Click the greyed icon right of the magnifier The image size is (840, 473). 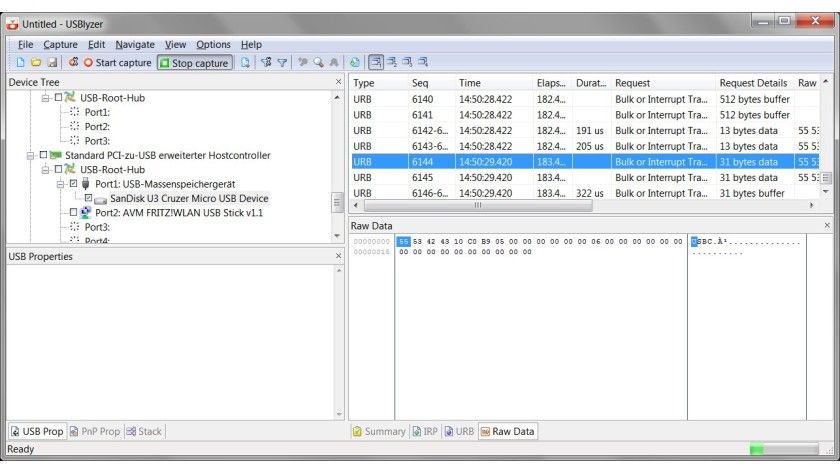click(x=334, y=62)
